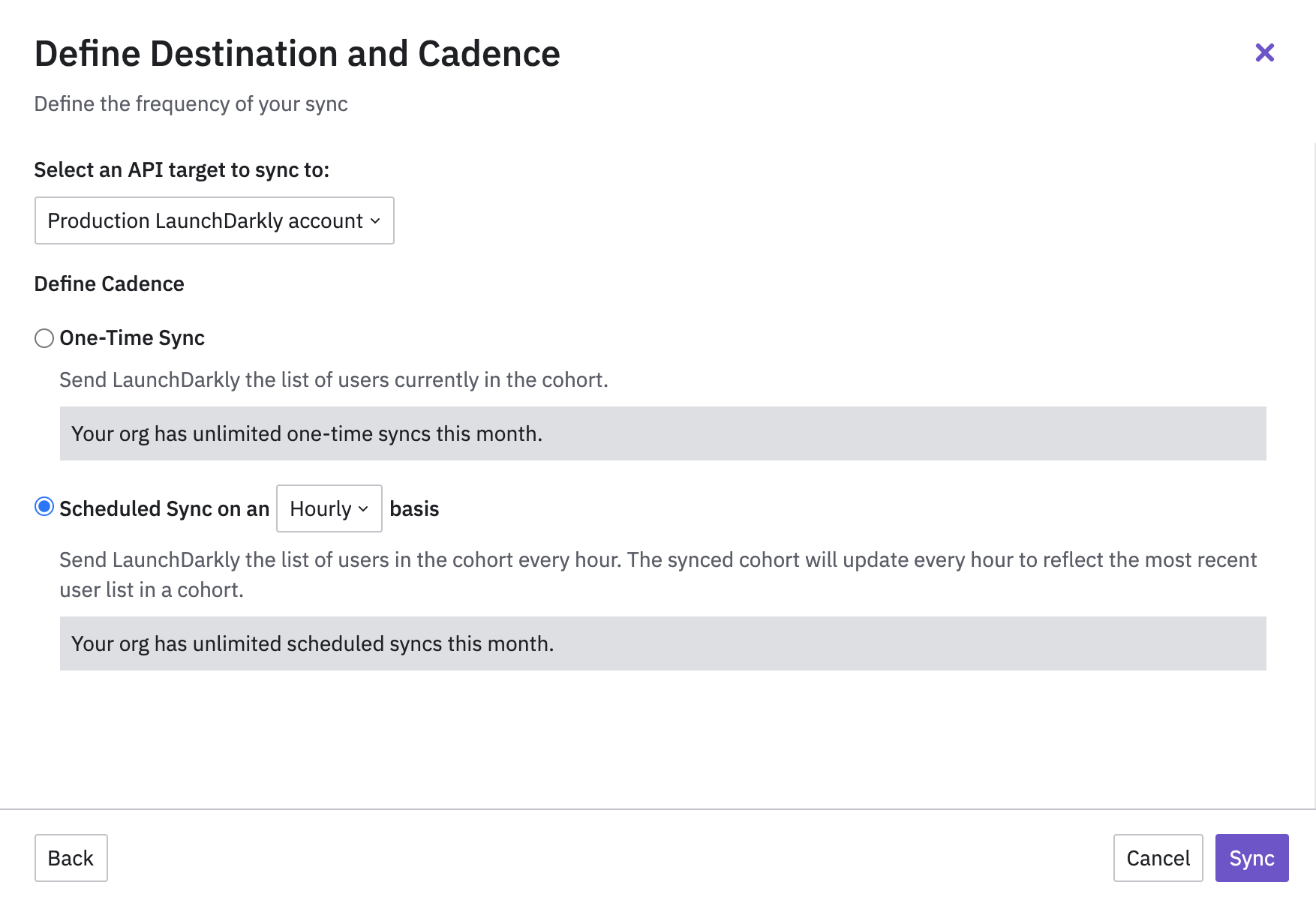Click the One-Time Sync description text

(x=334, y=380)
